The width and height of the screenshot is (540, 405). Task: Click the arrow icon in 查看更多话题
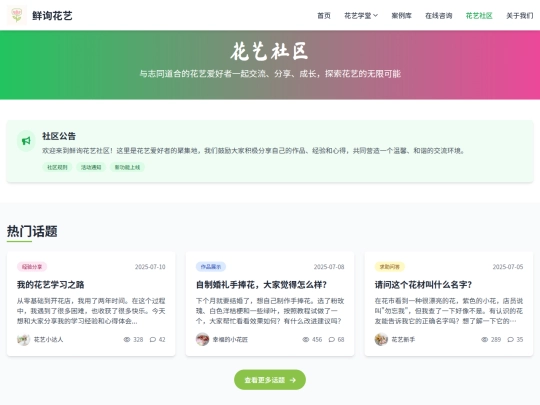pos(293,380)
